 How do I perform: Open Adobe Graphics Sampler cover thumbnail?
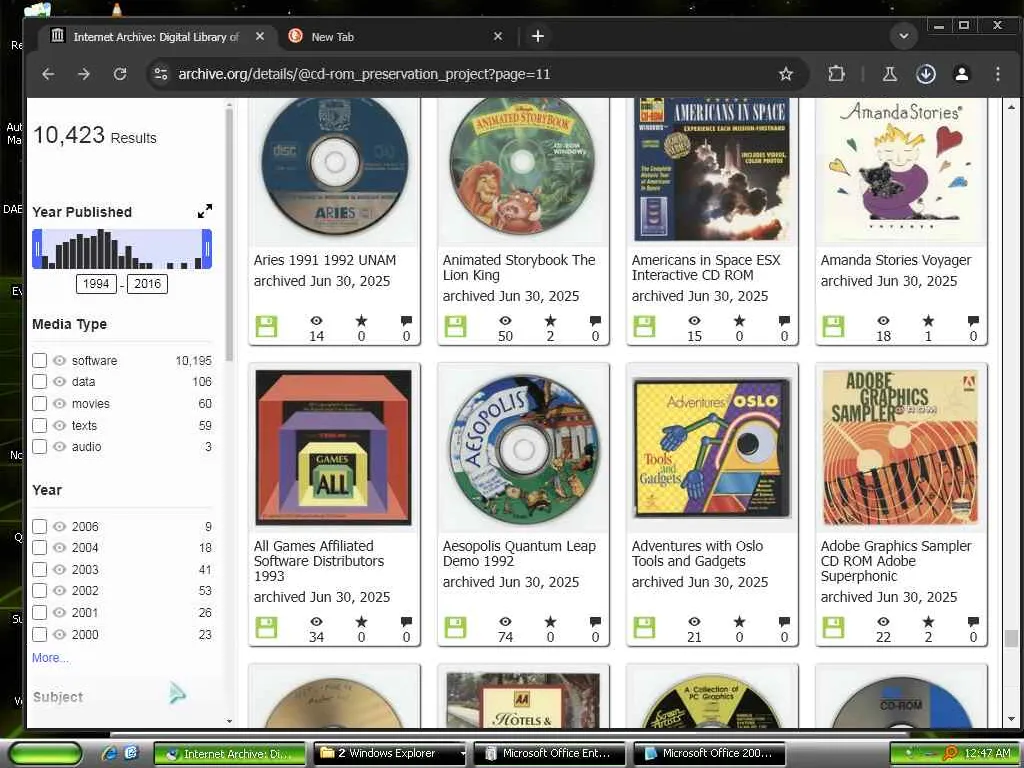point(901,448)
